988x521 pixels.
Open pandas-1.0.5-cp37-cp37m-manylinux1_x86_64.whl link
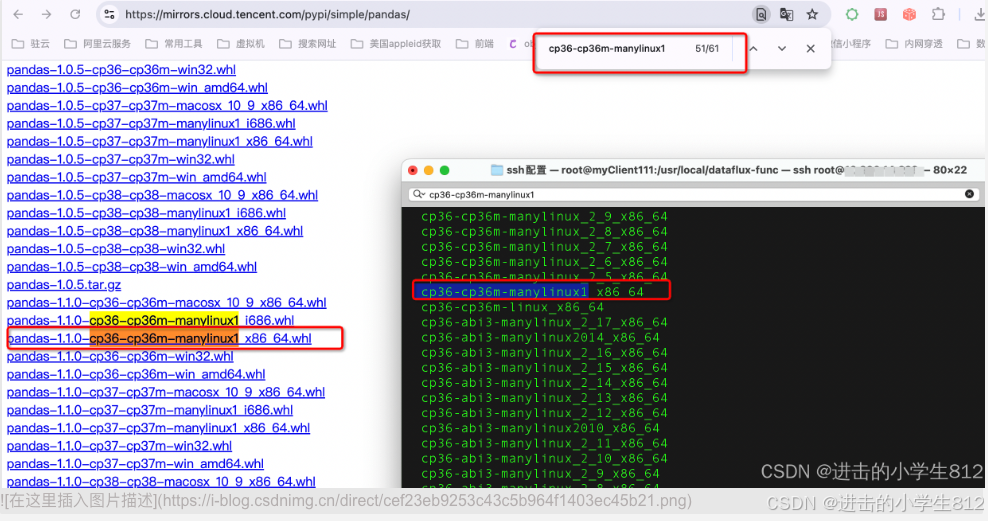159,141
